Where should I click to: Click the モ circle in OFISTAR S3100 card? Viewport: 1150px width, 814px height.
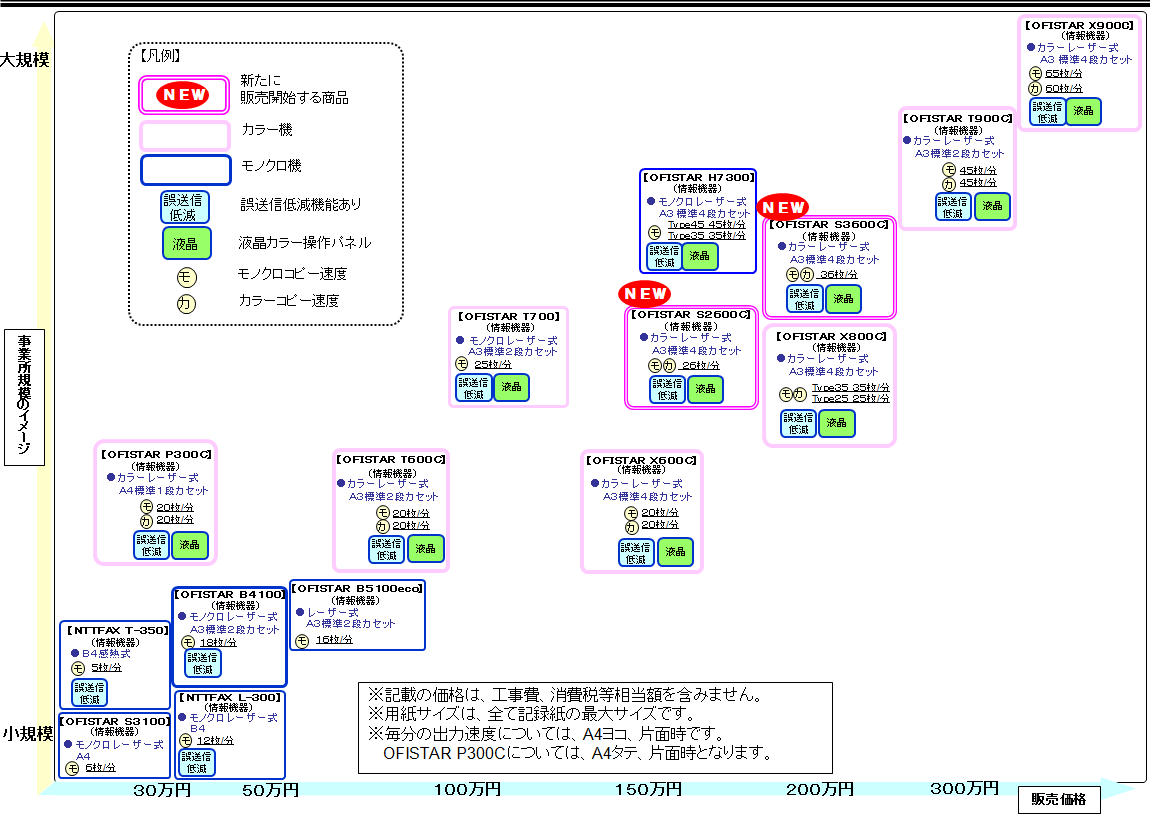click(x=73, y=769)
